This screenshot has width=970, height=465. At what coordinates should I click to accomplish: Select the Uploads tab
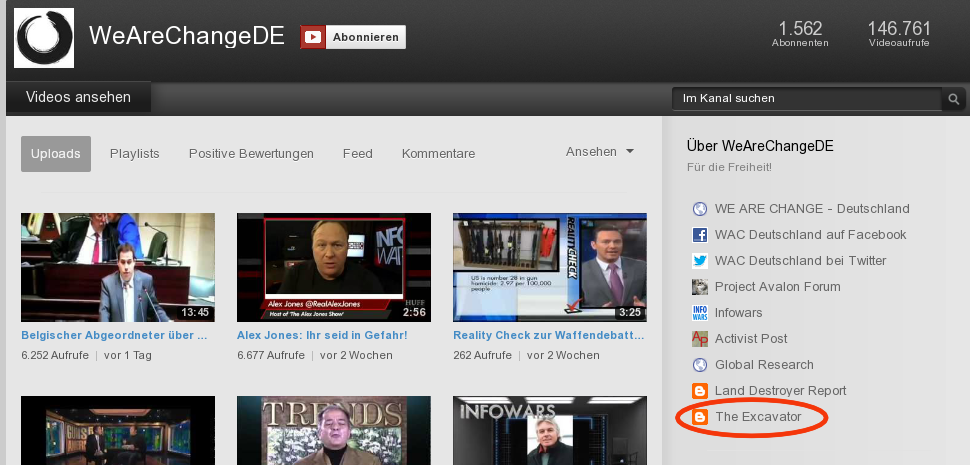point(56,154)
